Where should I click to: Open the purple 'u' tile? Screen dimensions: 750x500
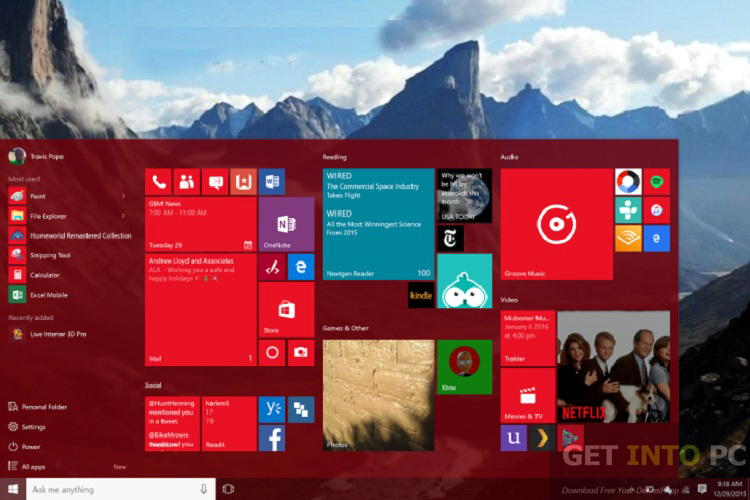coord(513,437)
